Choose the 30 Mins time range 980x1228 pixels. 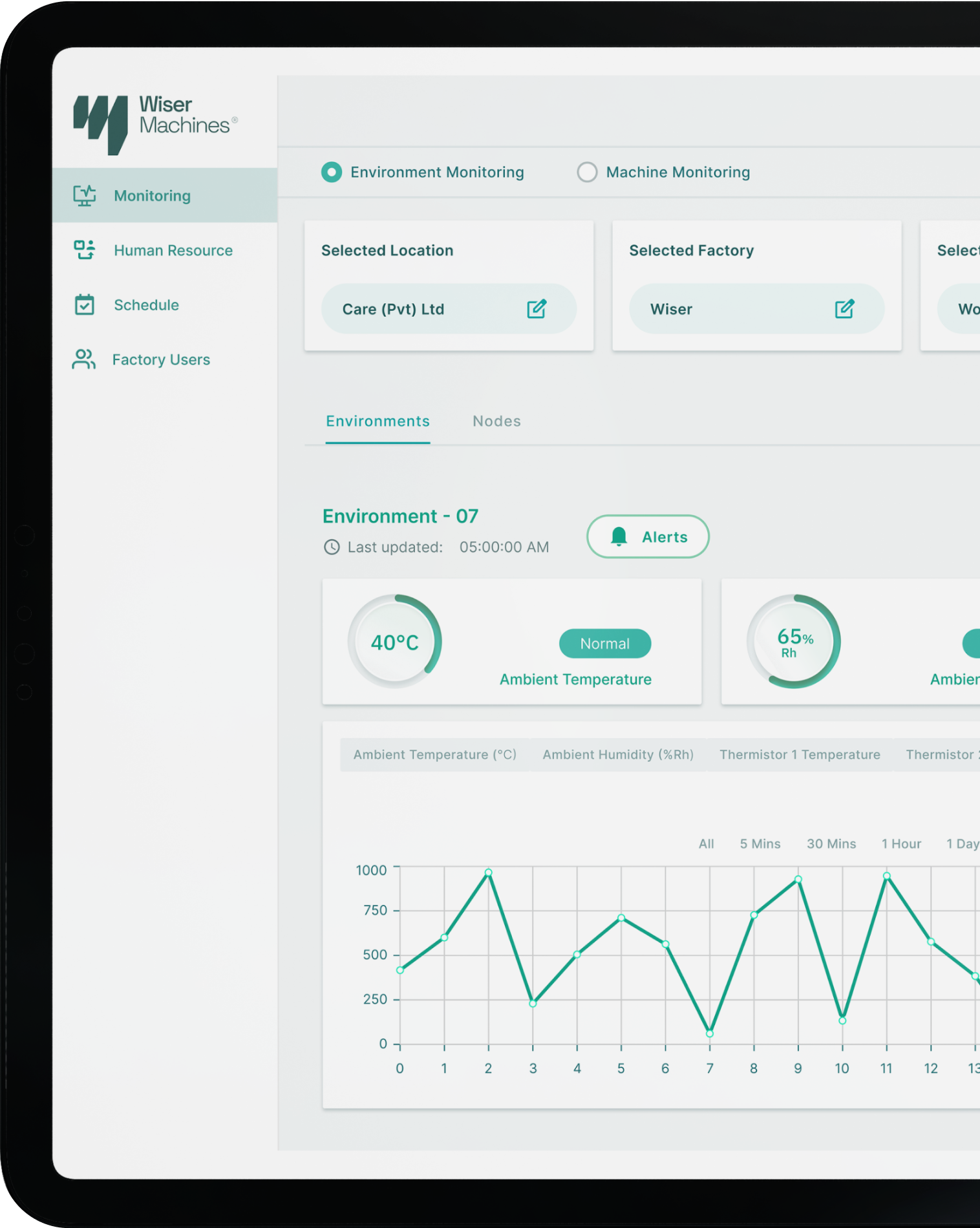[x=831, y=843]
